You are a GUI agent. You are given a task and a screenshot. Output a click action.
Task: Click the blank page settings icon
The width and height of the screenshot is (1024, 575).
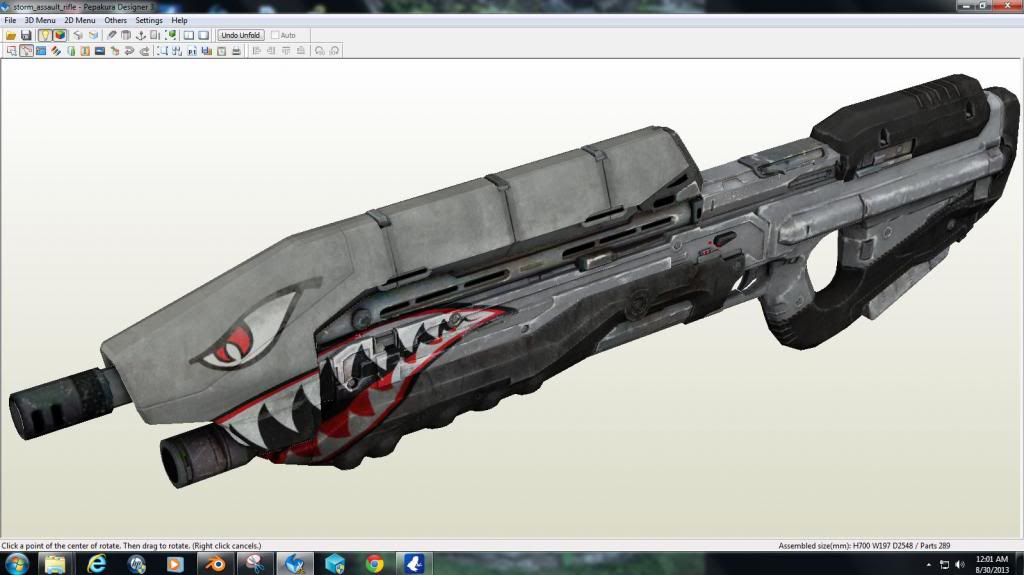221,51
